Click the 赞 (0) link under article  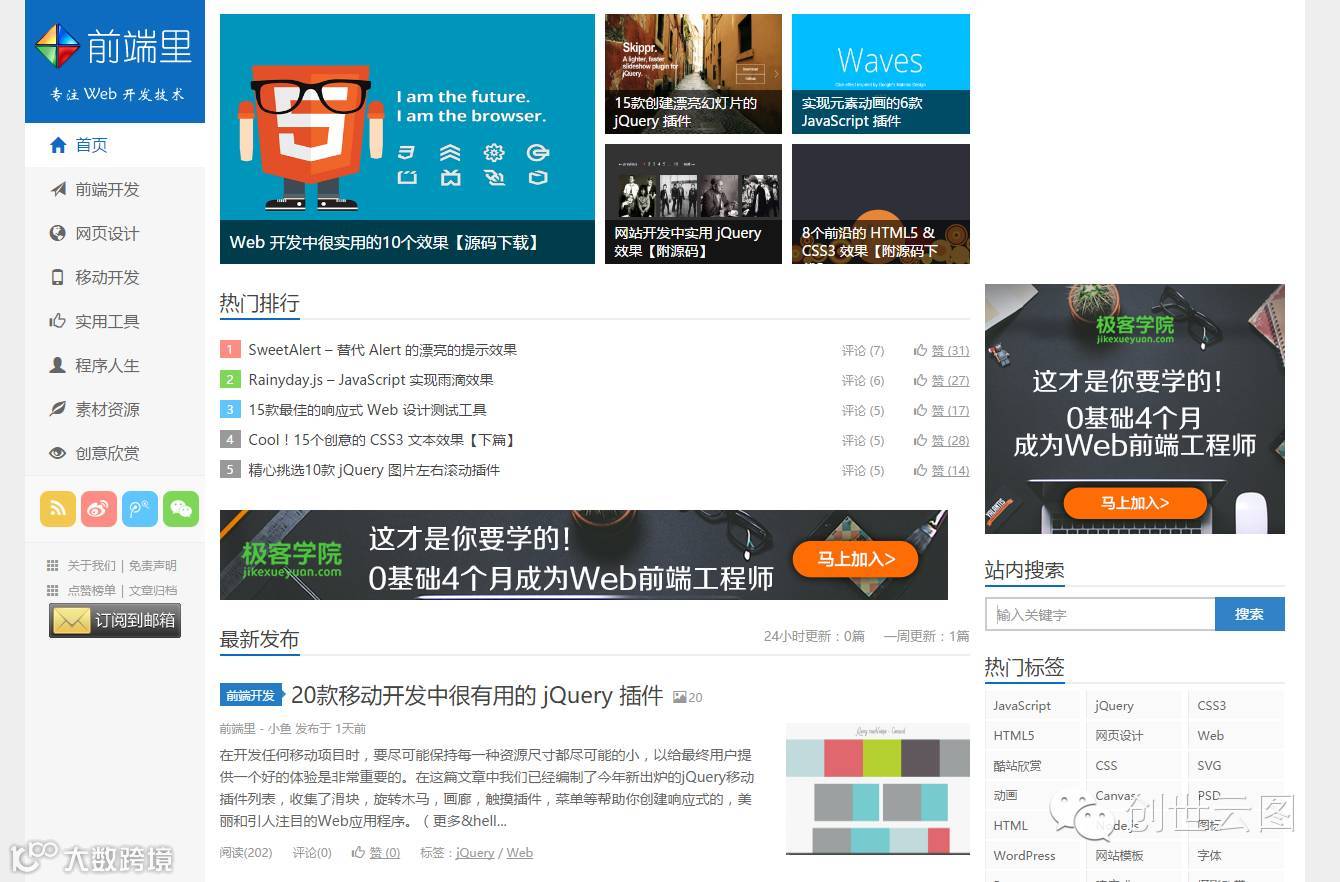(384, 853)
